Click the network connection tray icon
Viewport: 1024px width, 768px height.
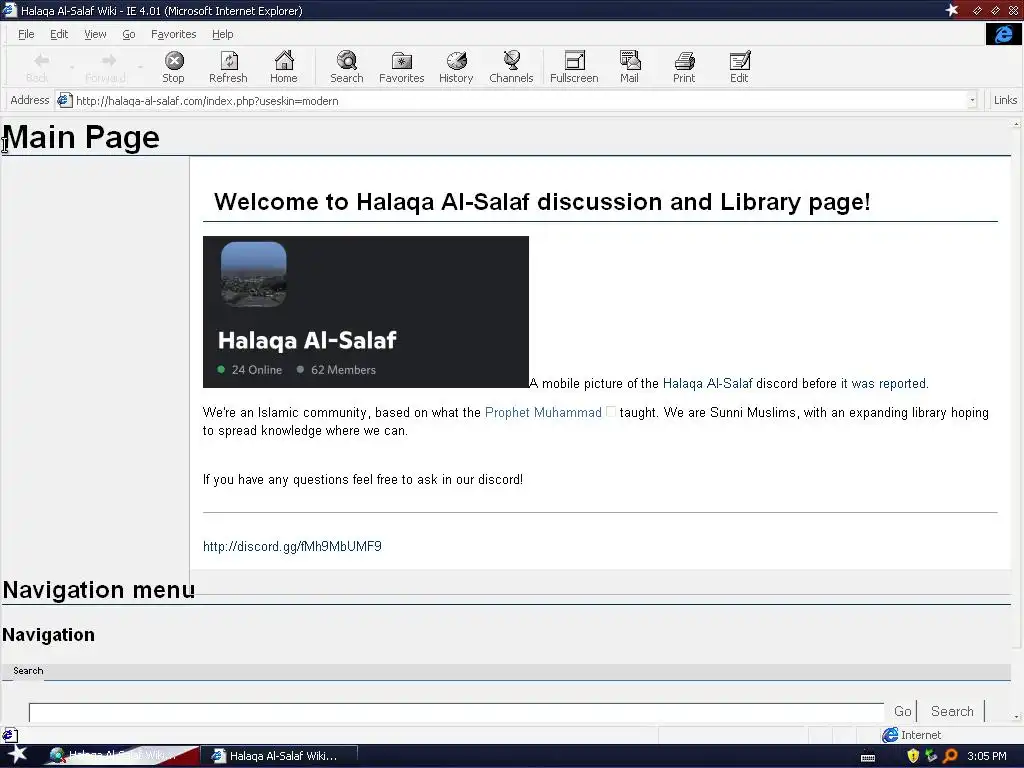pos(931,756)
